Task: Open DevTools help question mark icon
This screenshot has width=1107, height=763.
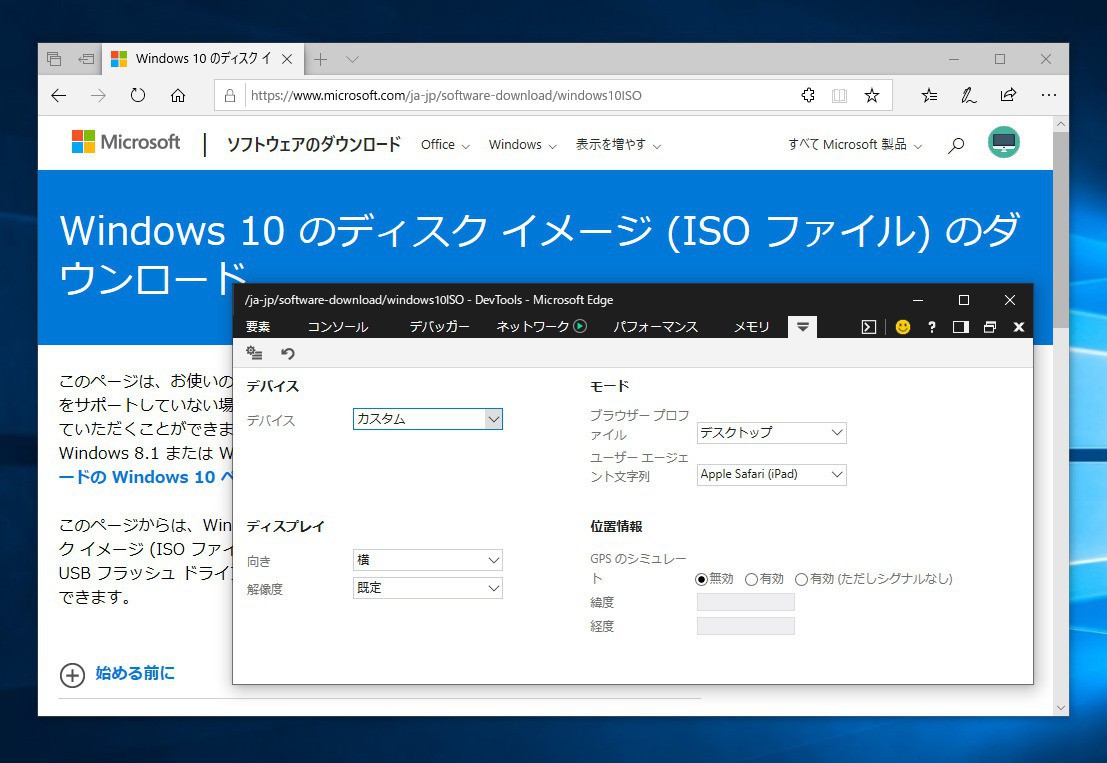Action: coord(932,327)
